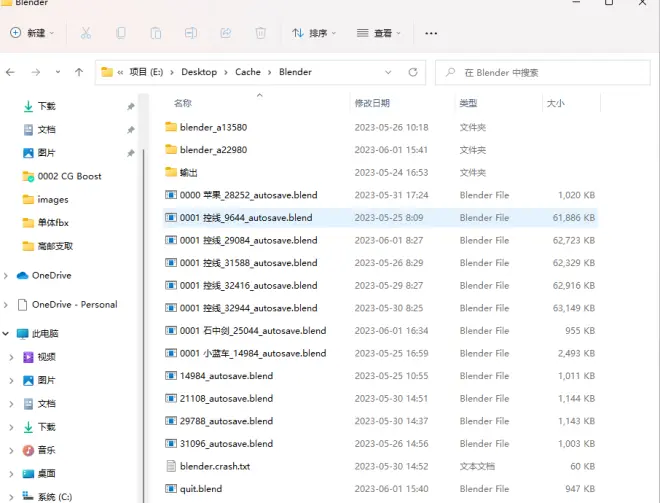Open 下载 in quick access

[47, 106]
